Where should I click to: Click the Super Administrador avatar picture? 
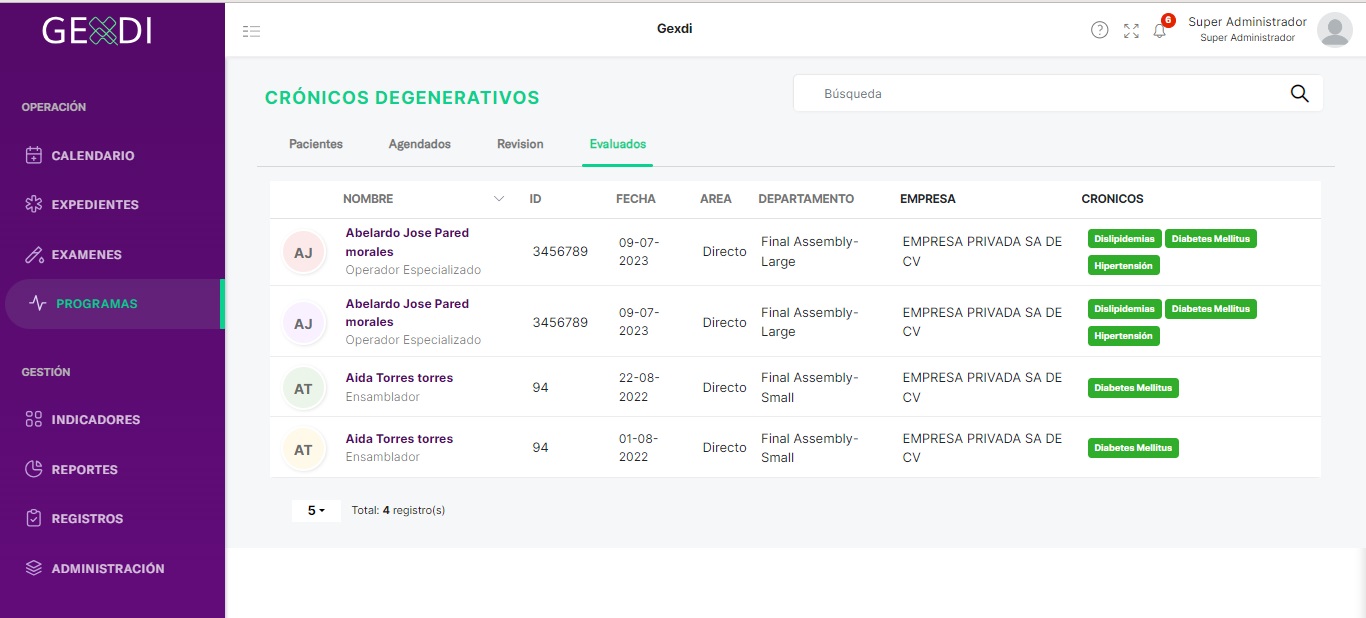pyautogui.click(x=1335, y=30)
